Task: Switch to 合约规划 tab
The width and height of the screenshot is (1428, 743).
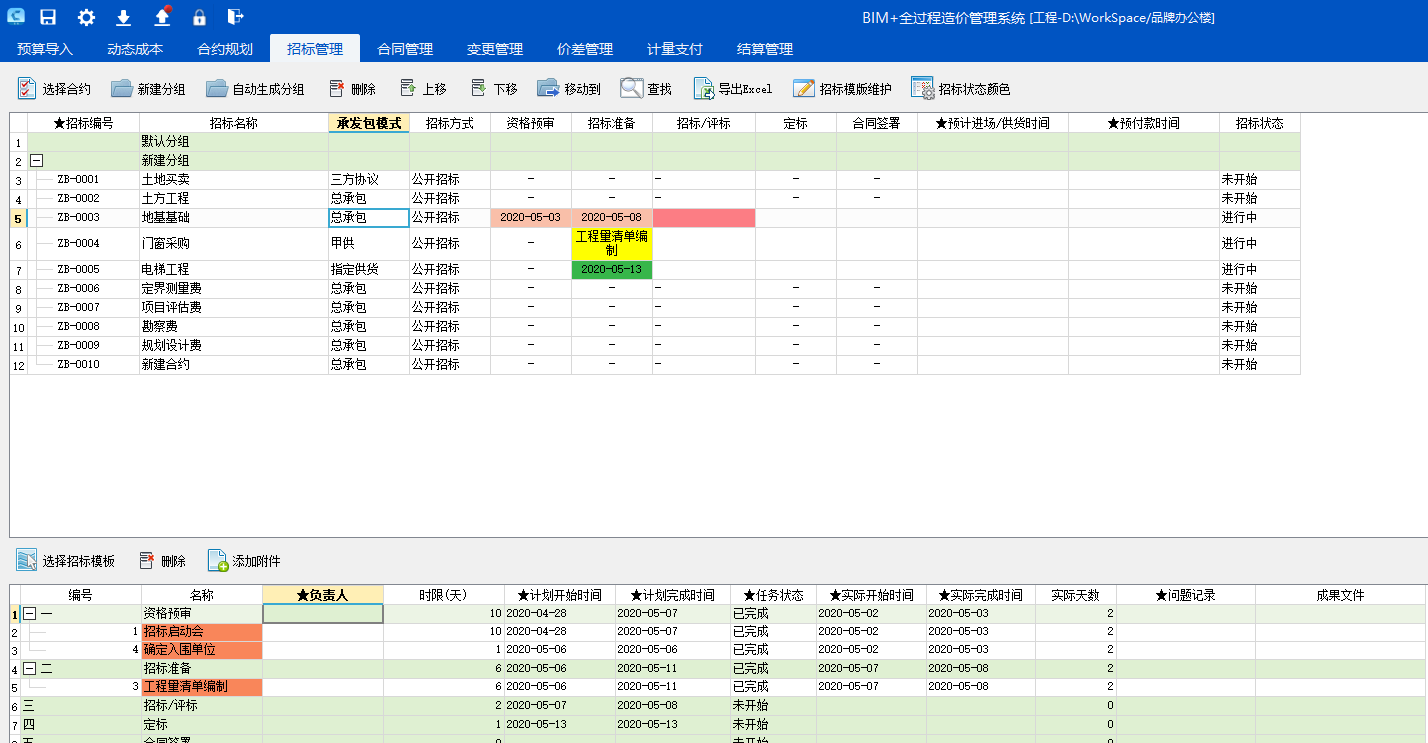Action: click(225, 49)
